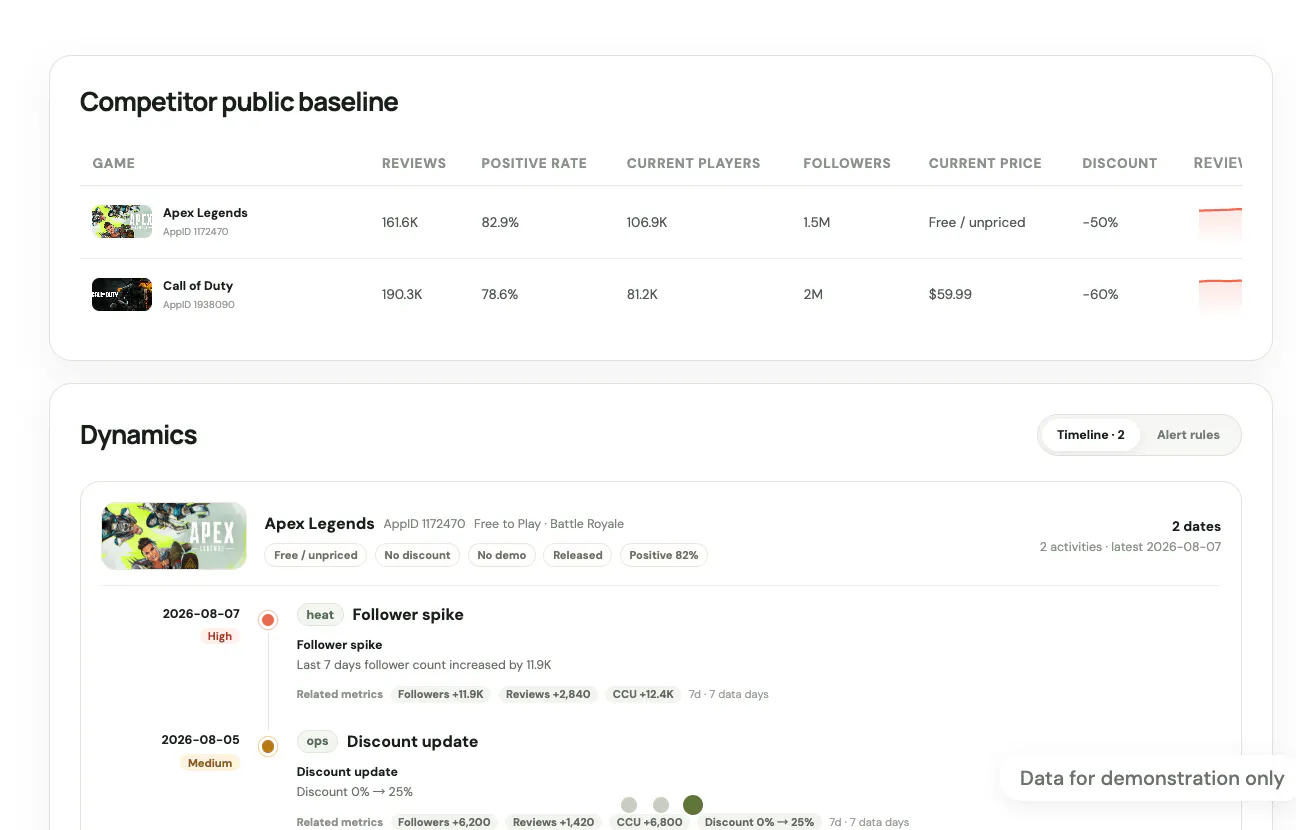Click the 'Released' tag chip

(578, 555)
